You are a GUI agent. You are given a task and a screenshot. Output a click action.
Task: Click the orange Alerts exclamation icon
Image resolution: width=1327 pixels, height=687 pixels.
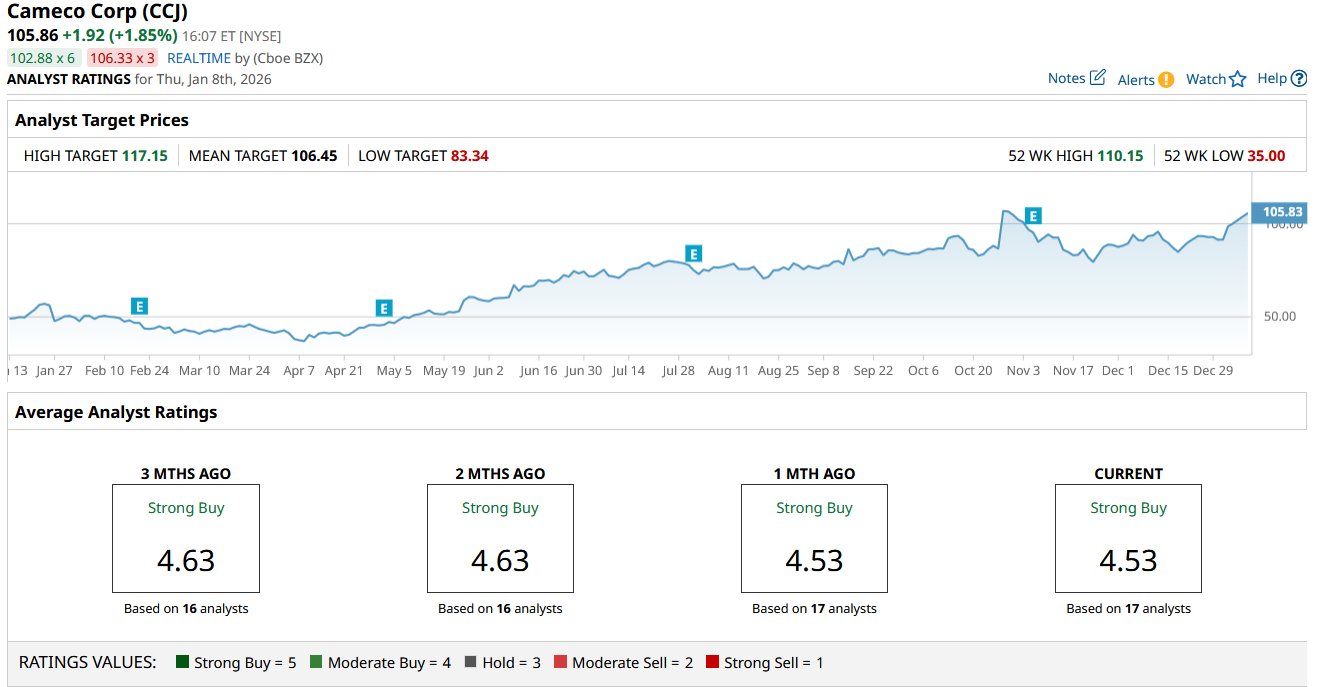tap(1166, 80)
